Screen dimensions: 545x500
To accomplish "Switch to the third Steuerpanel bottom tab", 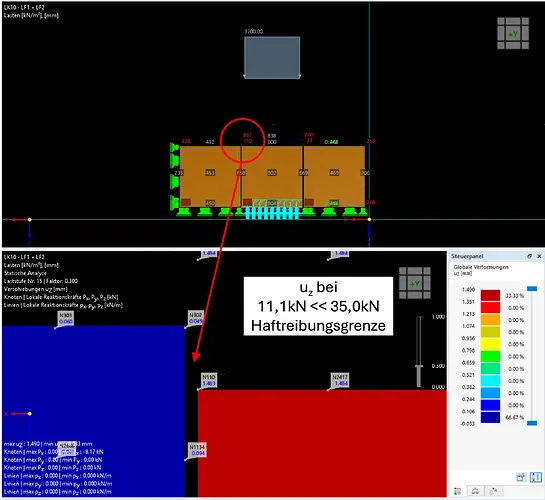I will 493,491.
